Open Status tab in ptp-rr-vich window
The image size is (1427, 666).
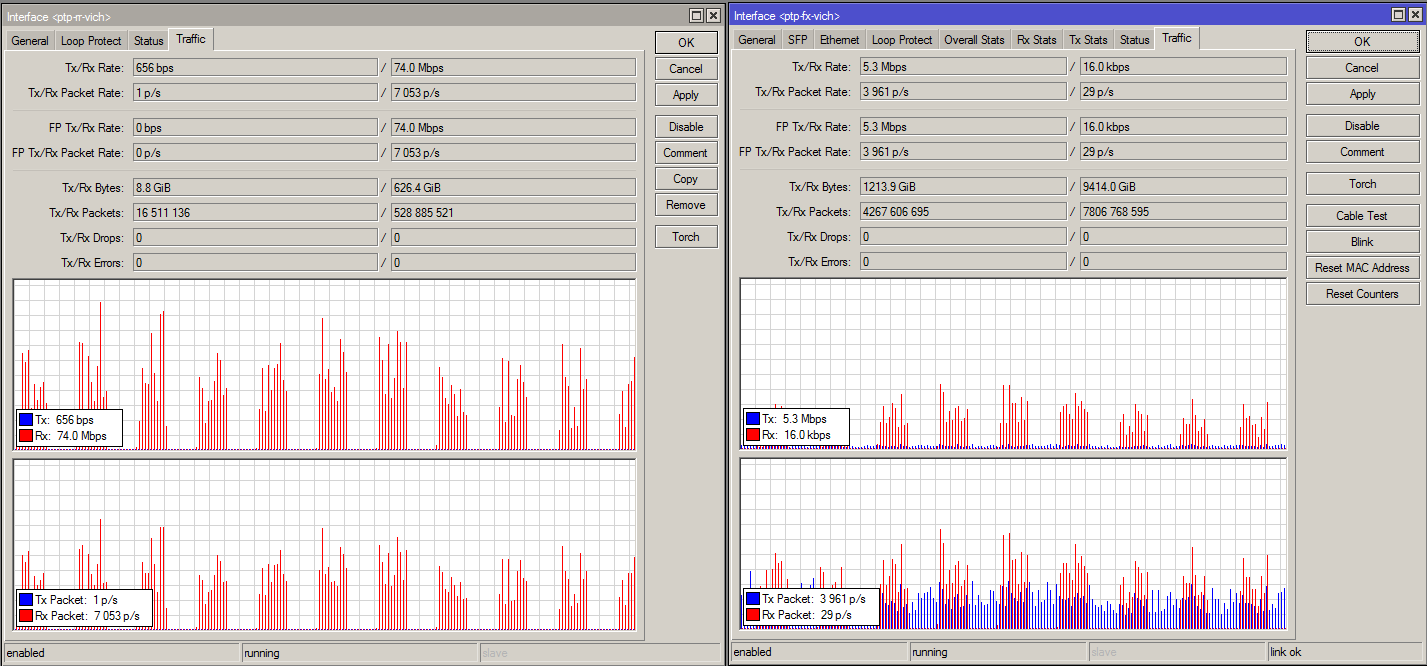click(149, 41)
